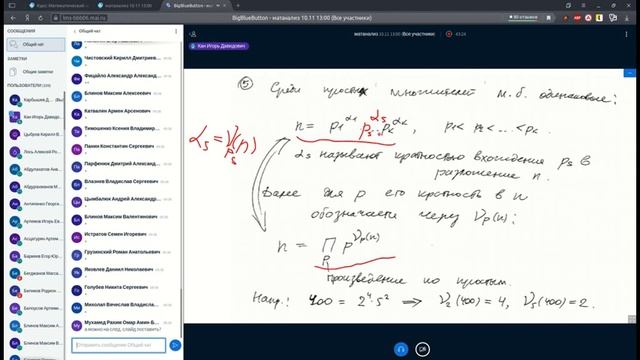
Task: Click chat message from Фицайло Александр
Action: pyautogui.click(x=122, y=78)
